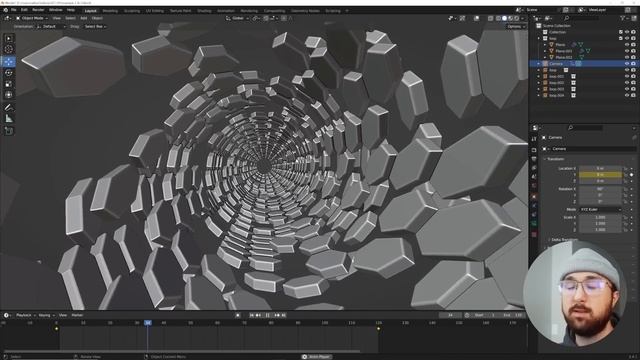Open the Blender logo menu

(5, 10)
